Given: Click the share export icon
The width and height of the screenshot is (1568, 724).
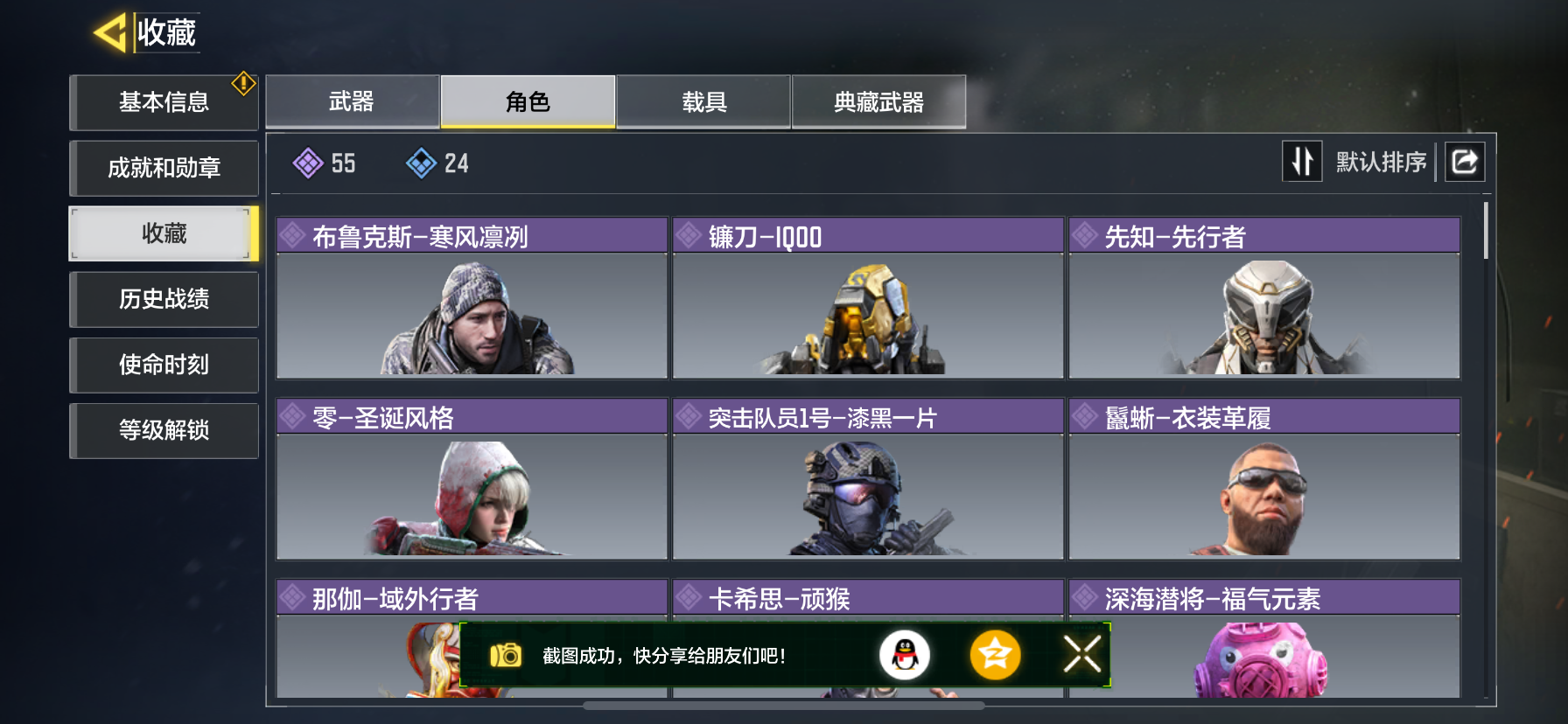Looking at the screenshot, I should [x=1465, y=162].
